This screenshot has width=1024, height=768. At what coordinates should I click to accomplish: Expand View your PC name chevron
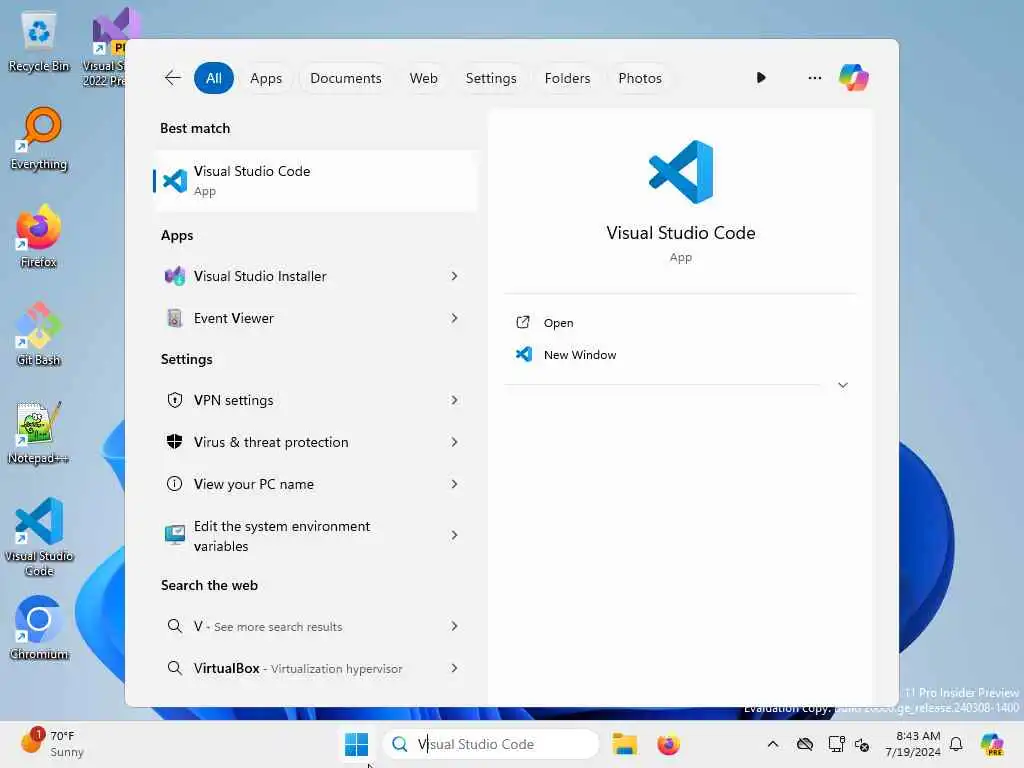pos(455,484)
